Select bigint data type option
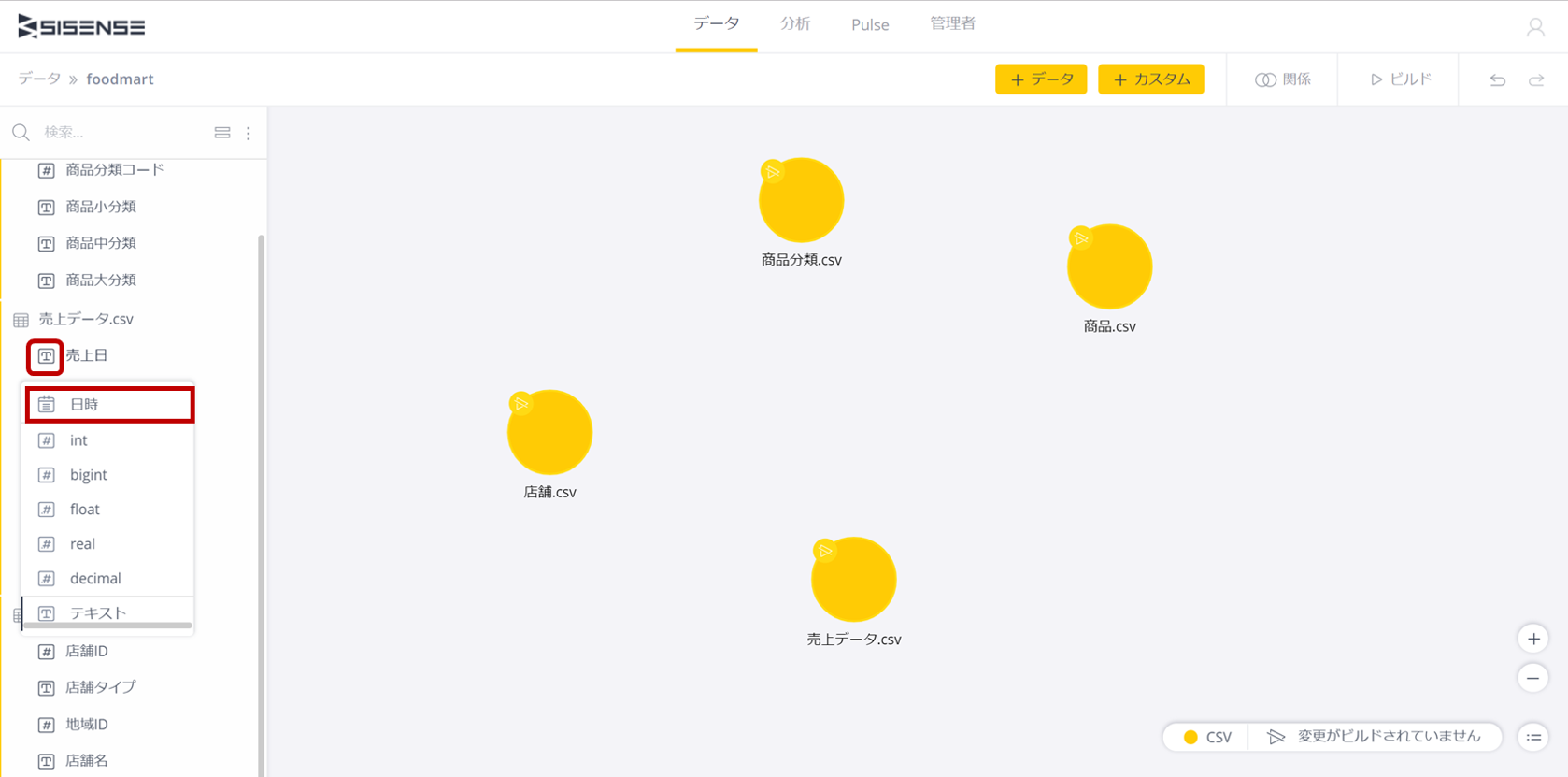Screen dimensions: 1568x777 click(107, 475)
